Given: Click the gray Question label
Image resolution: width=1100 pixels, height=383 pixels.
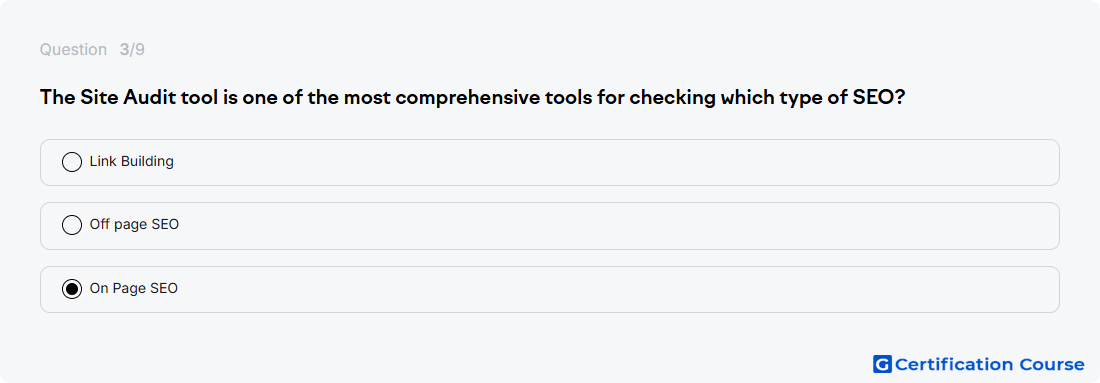Looking at the screenshot, I should coord(73,50).
